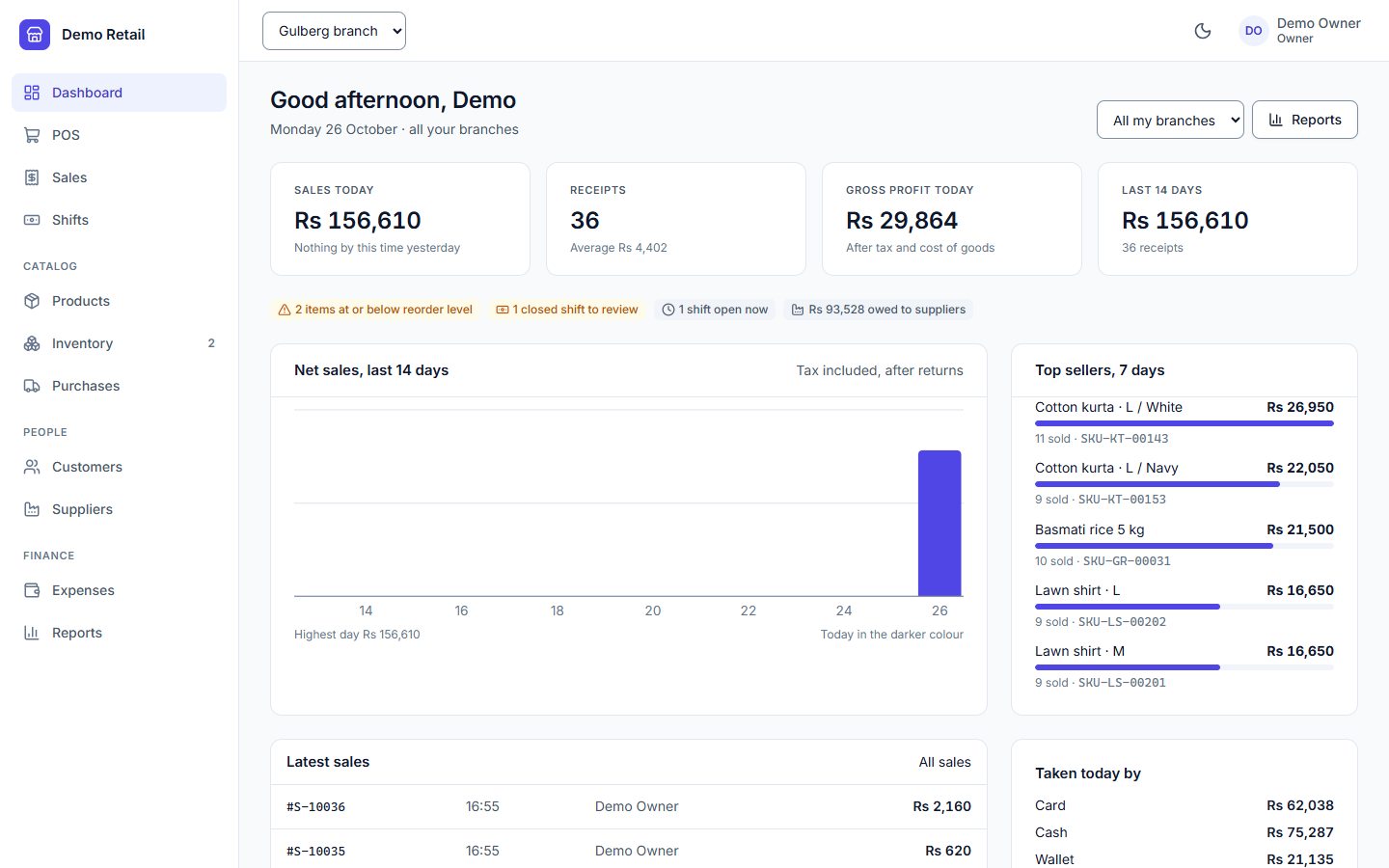
Task: Click the Basmati rice 5 kg progress bar
Action: coord(1185,546)
